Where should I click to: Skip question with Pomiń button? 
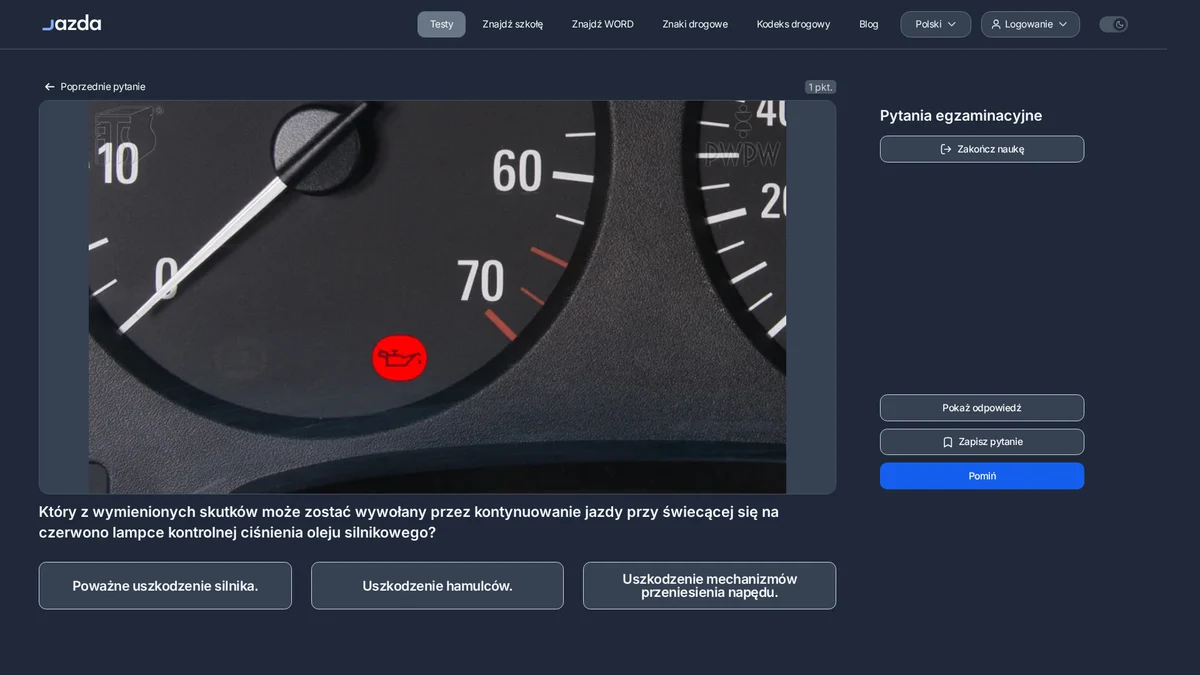982,476
